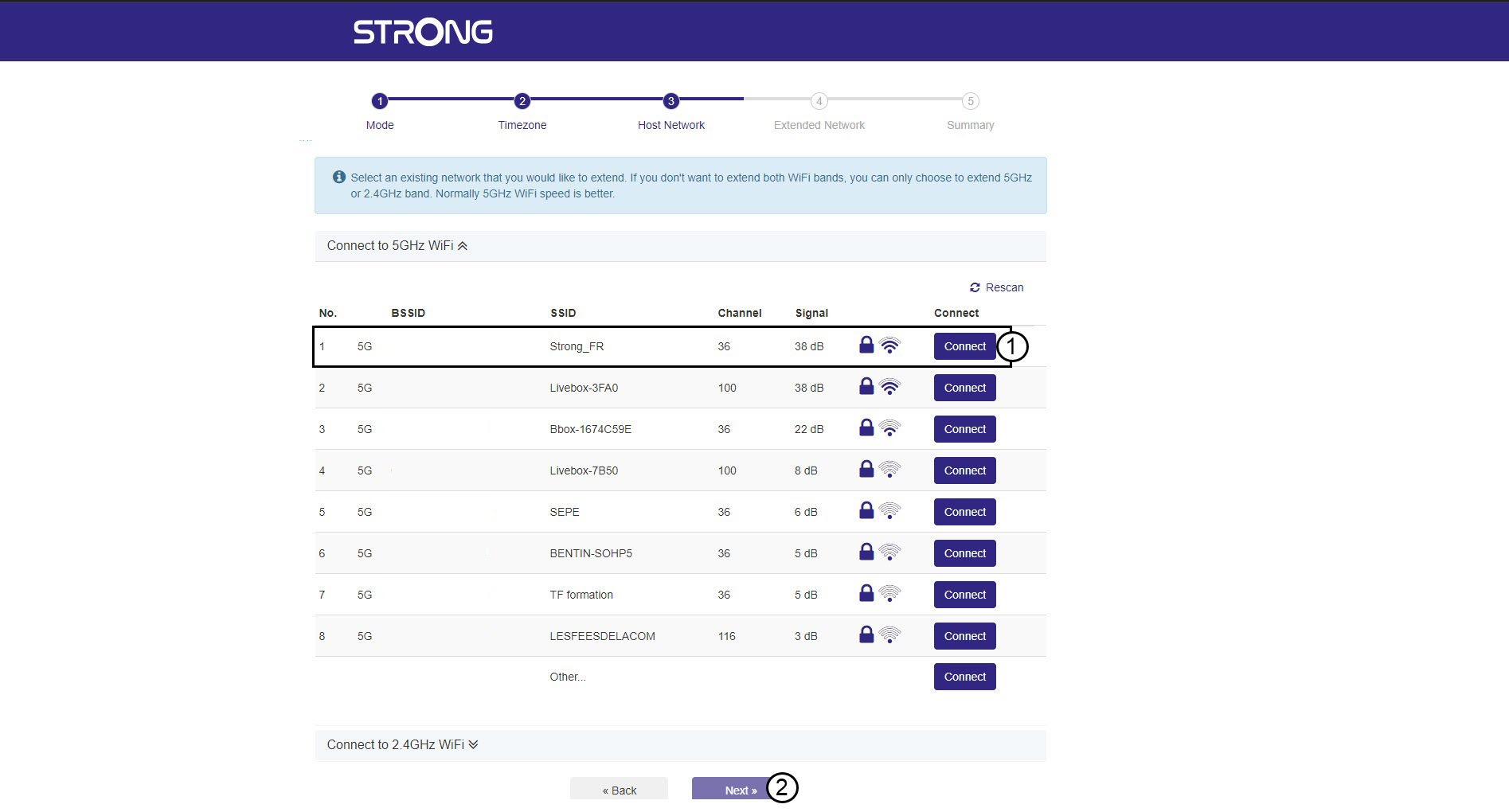Click the lock icon for LESFEESDELACOM
1509x812 pixels.
[x=866, y=634]
